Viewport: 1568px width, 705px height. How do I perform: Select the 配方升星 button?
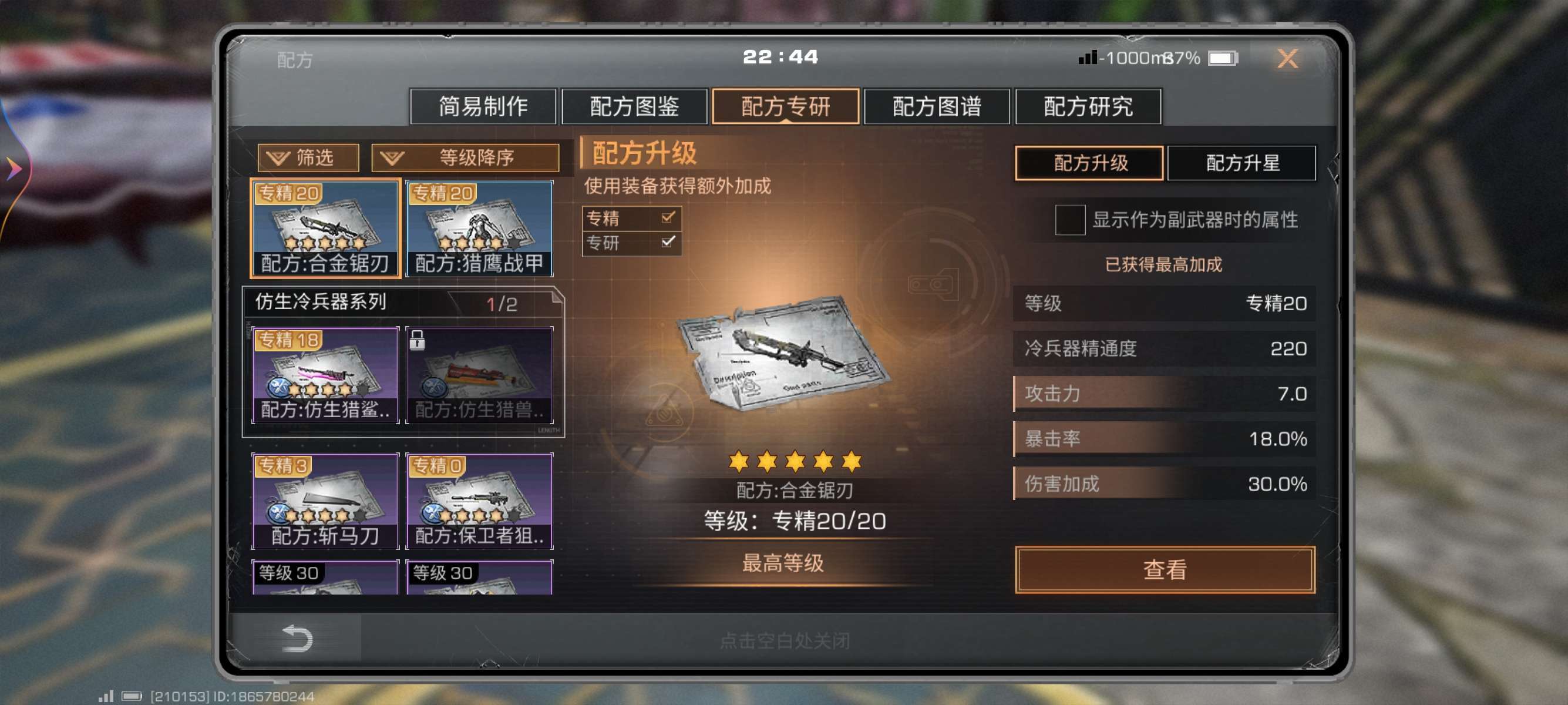1242,163
